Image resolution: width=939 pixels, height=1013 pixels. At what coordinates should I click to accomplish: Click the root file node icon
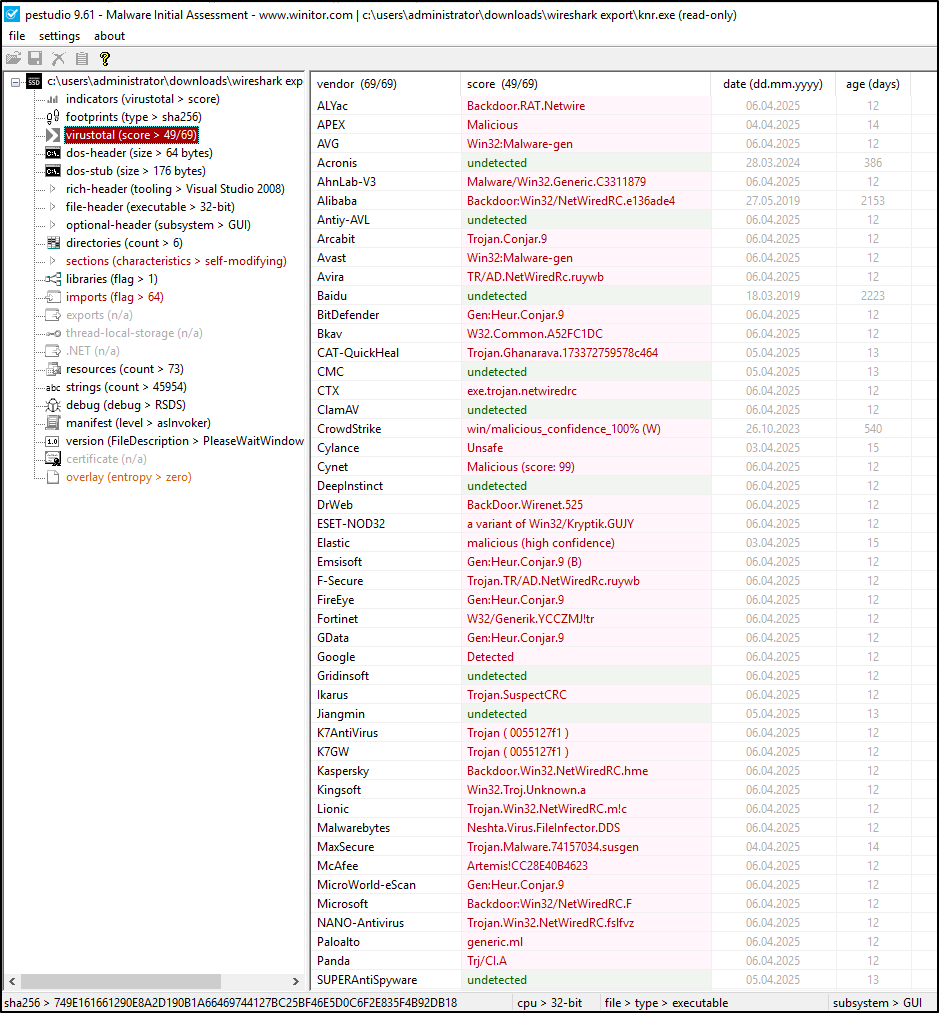coord(34,81)
